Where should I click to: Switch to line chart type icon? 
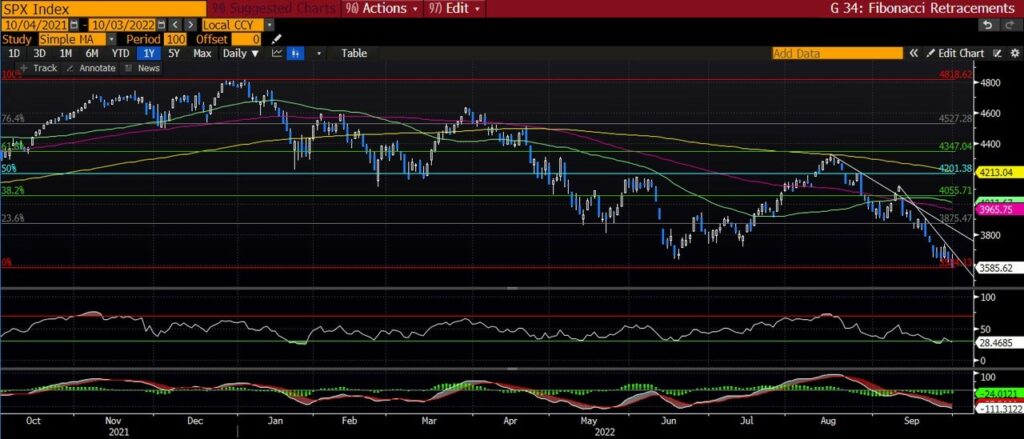pos(278,53)
